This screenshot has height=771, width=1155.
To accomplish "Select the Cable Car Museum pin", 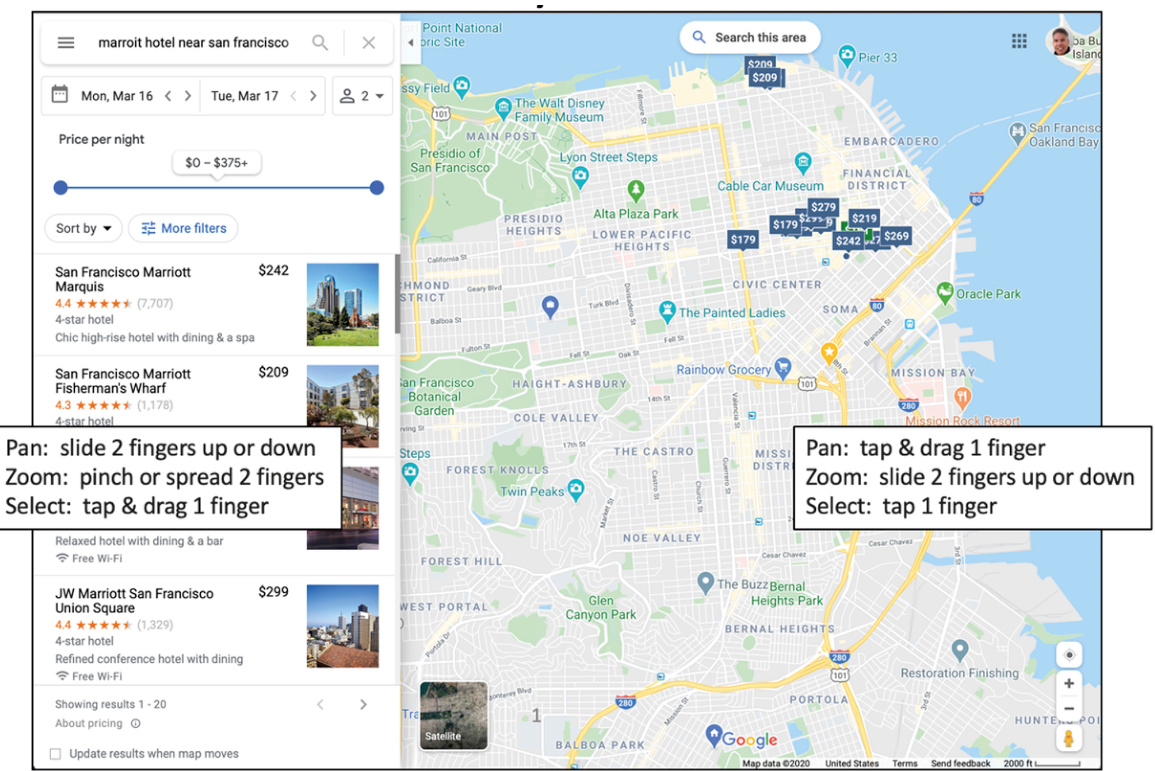I will (803, 163).
